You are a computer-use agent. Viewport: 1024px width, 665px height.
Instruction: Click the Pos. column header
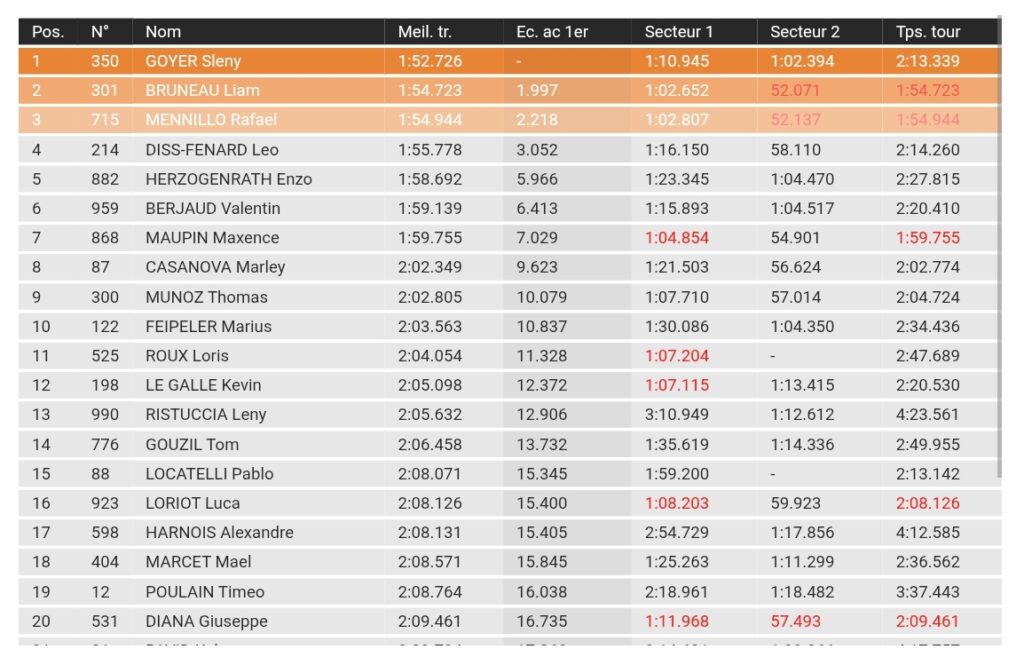pyautogui.click(x=48, y=32)
